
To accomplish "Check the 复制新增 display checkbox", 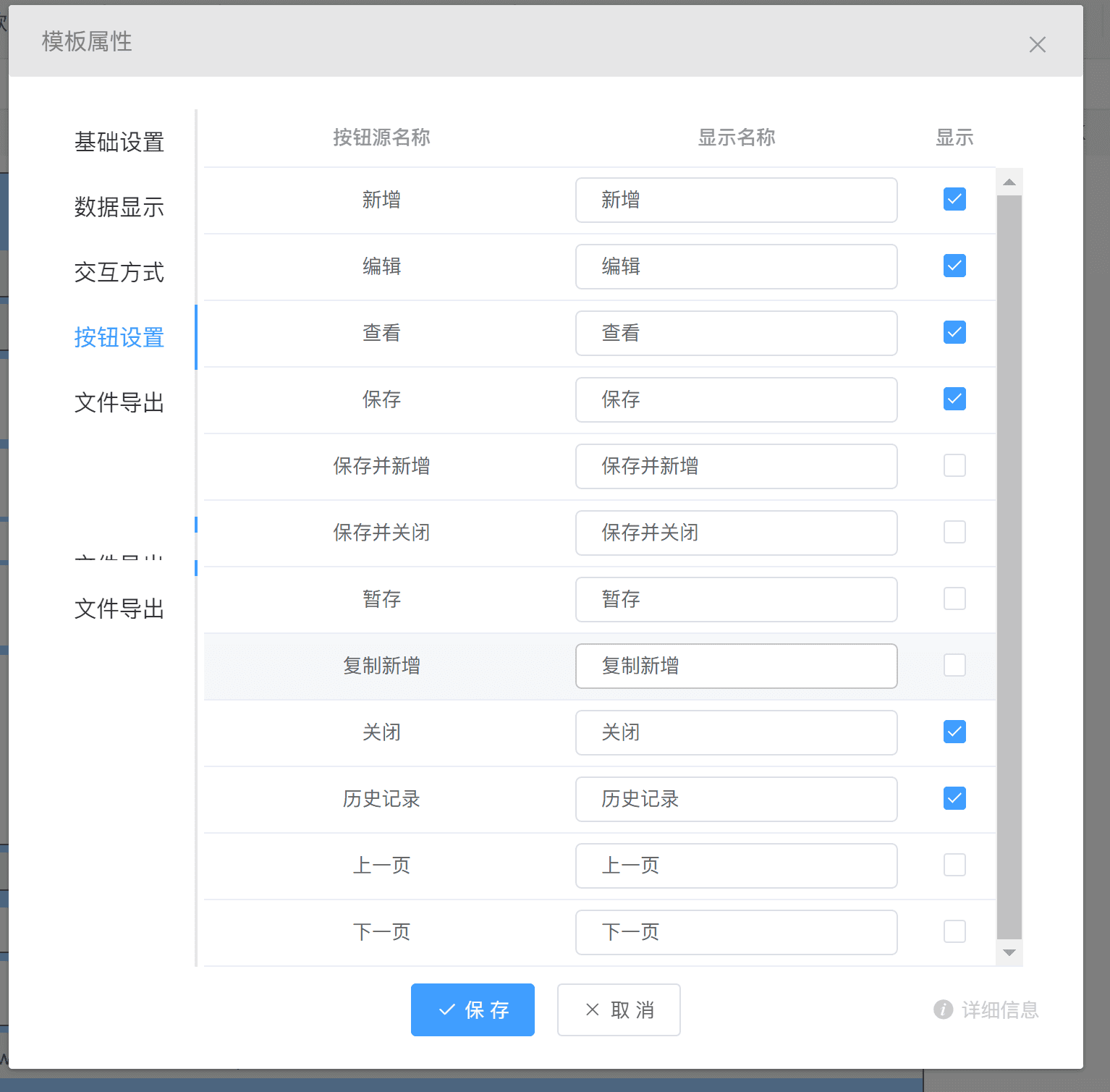I will pos(954,665).
